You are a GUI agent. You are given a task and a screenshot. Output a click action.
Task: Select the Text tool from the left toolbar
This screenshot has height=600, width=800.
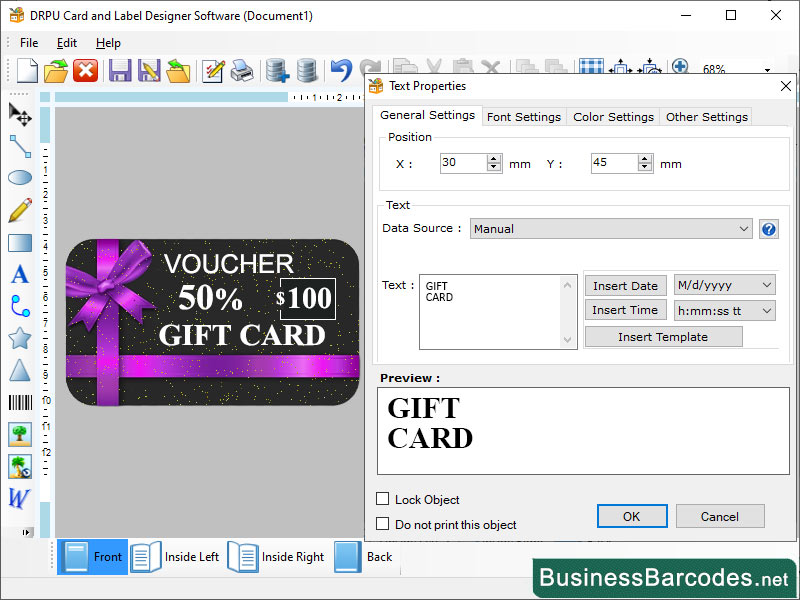tap(21, 274)
